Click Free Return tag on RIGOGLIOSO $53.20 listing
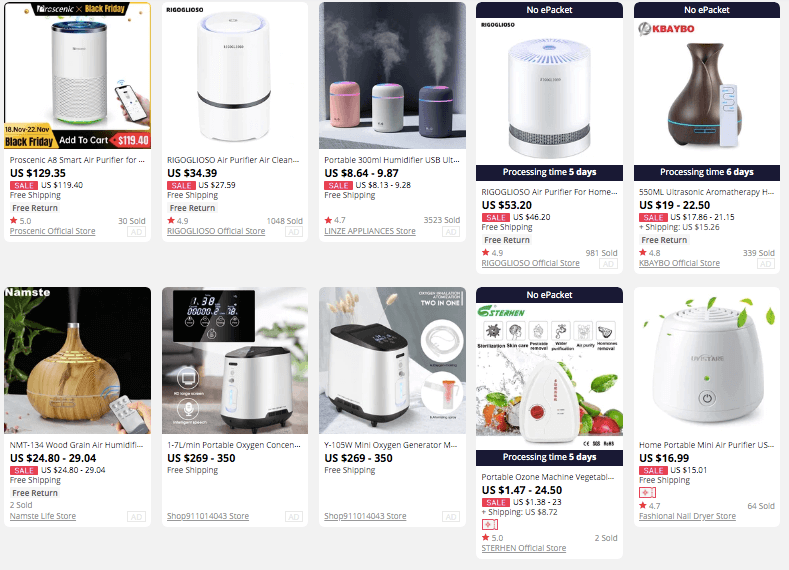This screenshot has width=789, height=570. (507, 240)
